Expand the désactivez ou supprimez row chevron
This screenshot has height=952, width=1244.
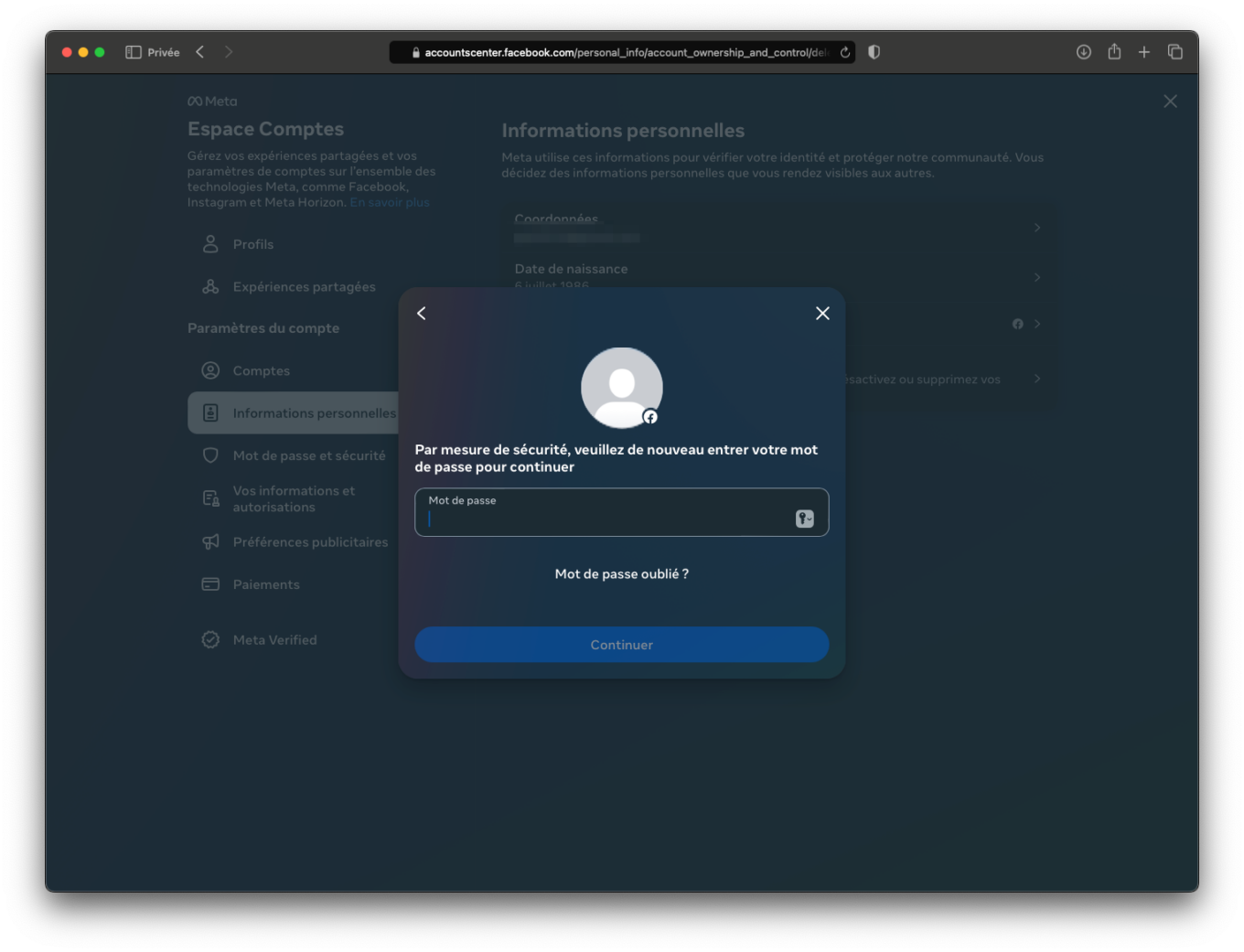[1037, 379]
